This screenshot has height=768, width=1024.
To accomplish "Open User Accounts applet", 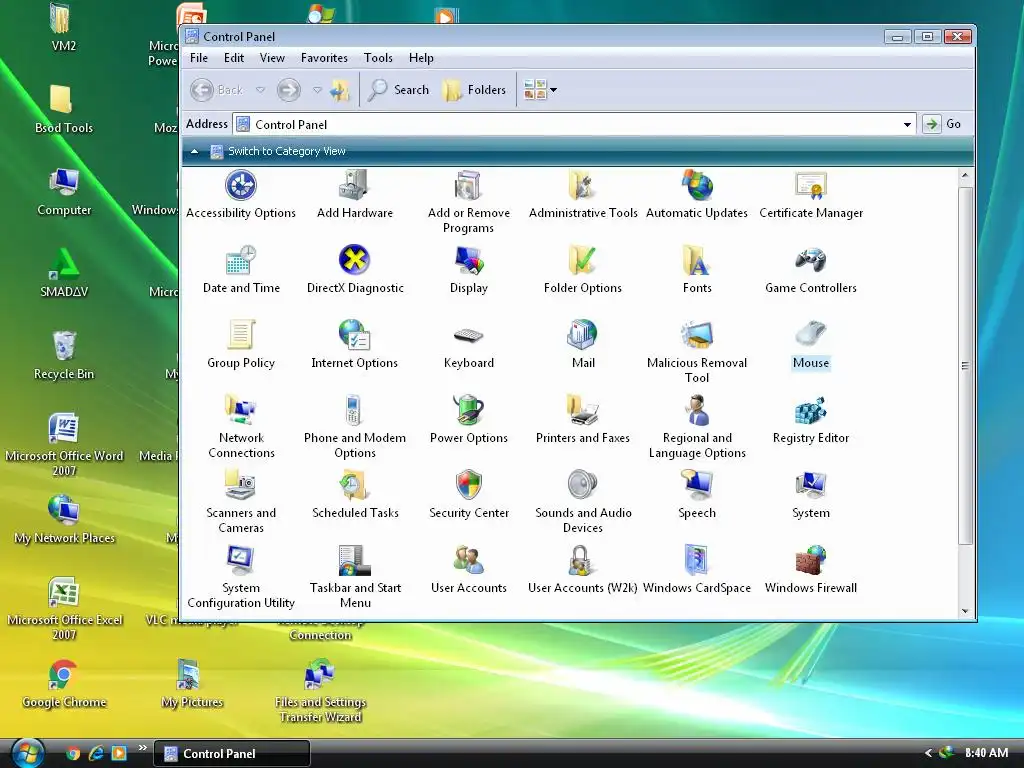I will pyautogui.click(x=468, y=570).
